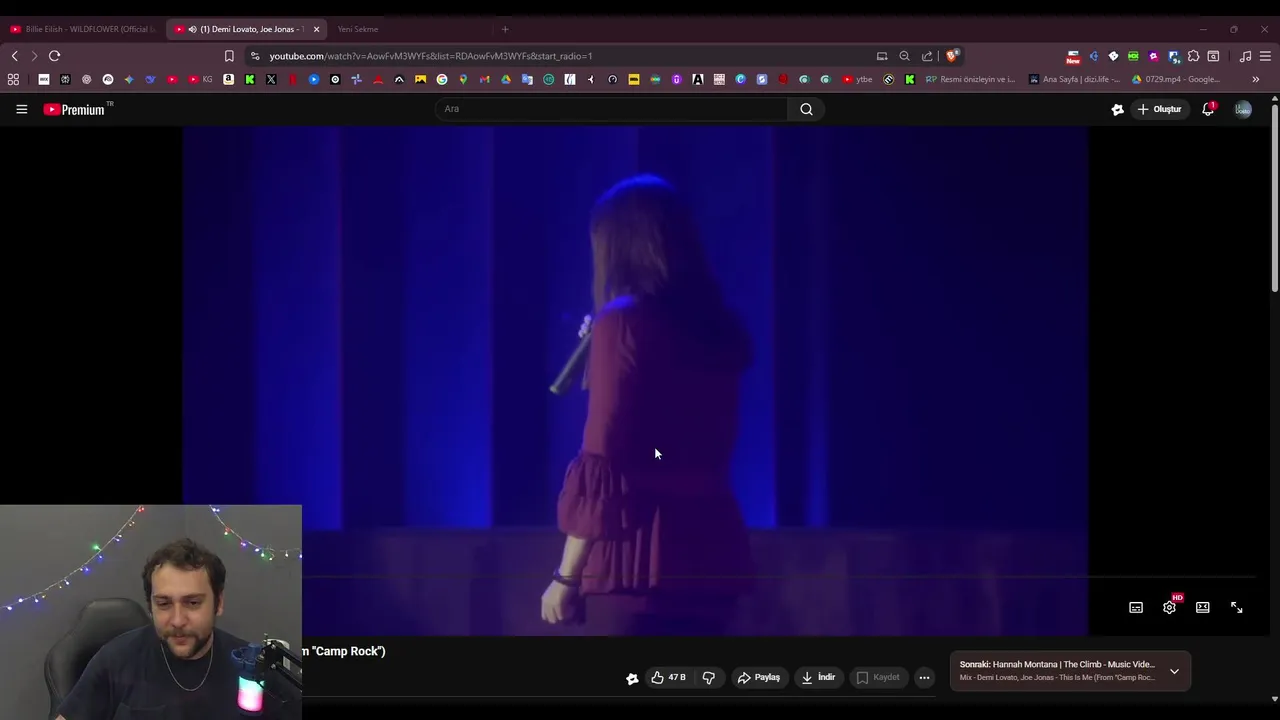
Task: Open the account avatar menu
Action: coord(1243,109)
